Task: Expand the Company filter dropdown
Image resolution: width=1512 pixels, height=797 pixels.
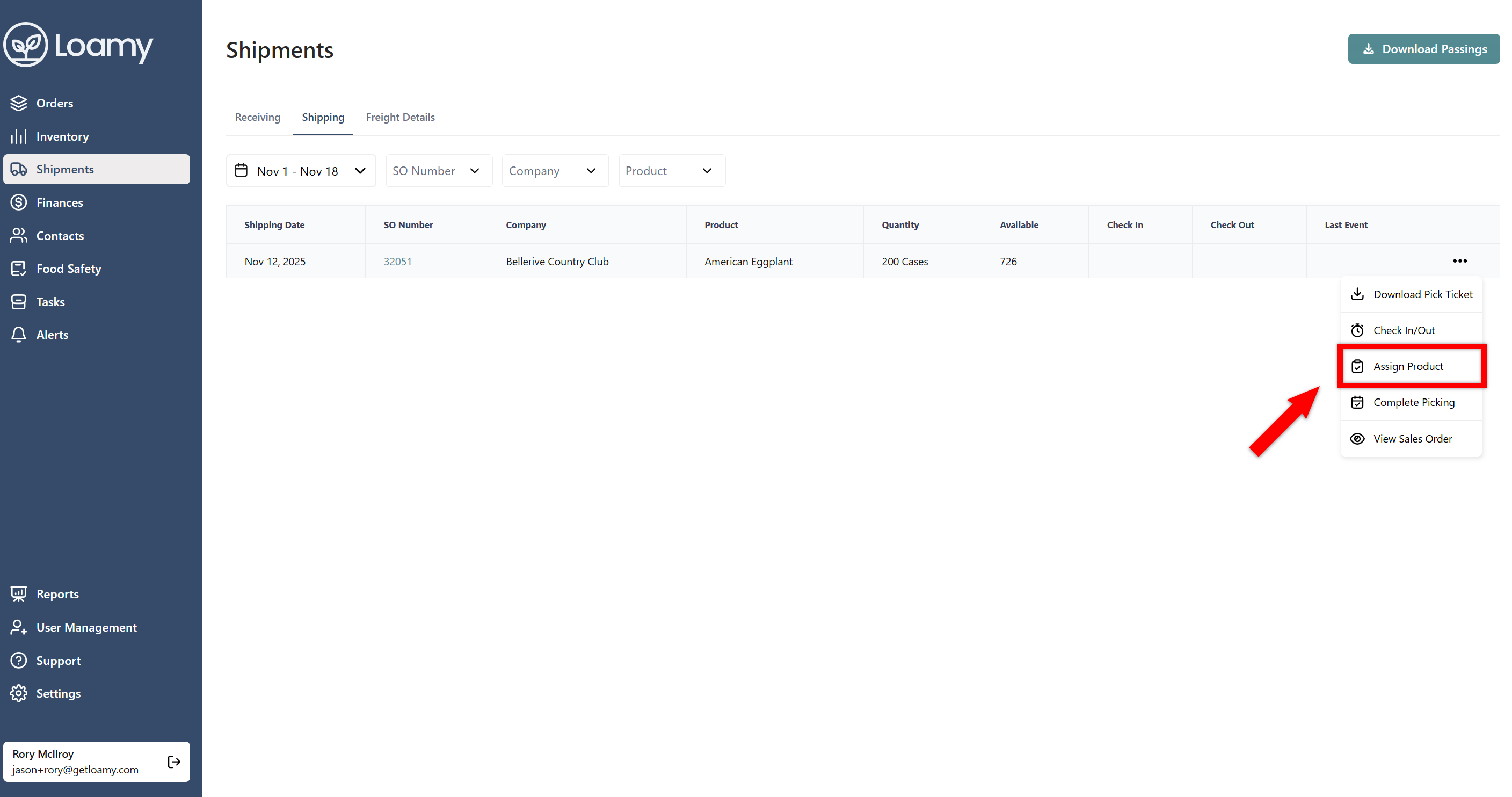Action: (554, 171)
